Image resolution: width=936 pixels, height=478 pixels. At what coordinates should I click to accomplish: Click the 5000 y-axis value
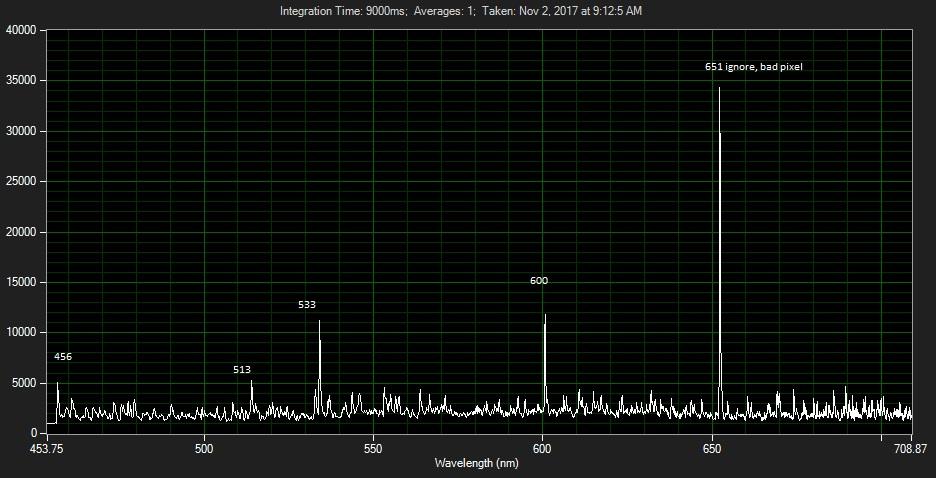24,383
